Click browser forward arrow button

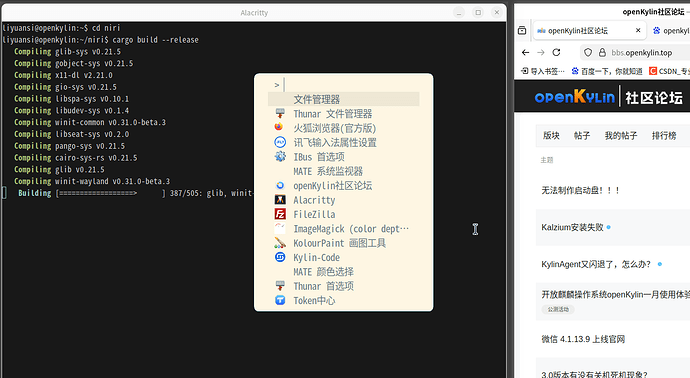tap(541, 52)
